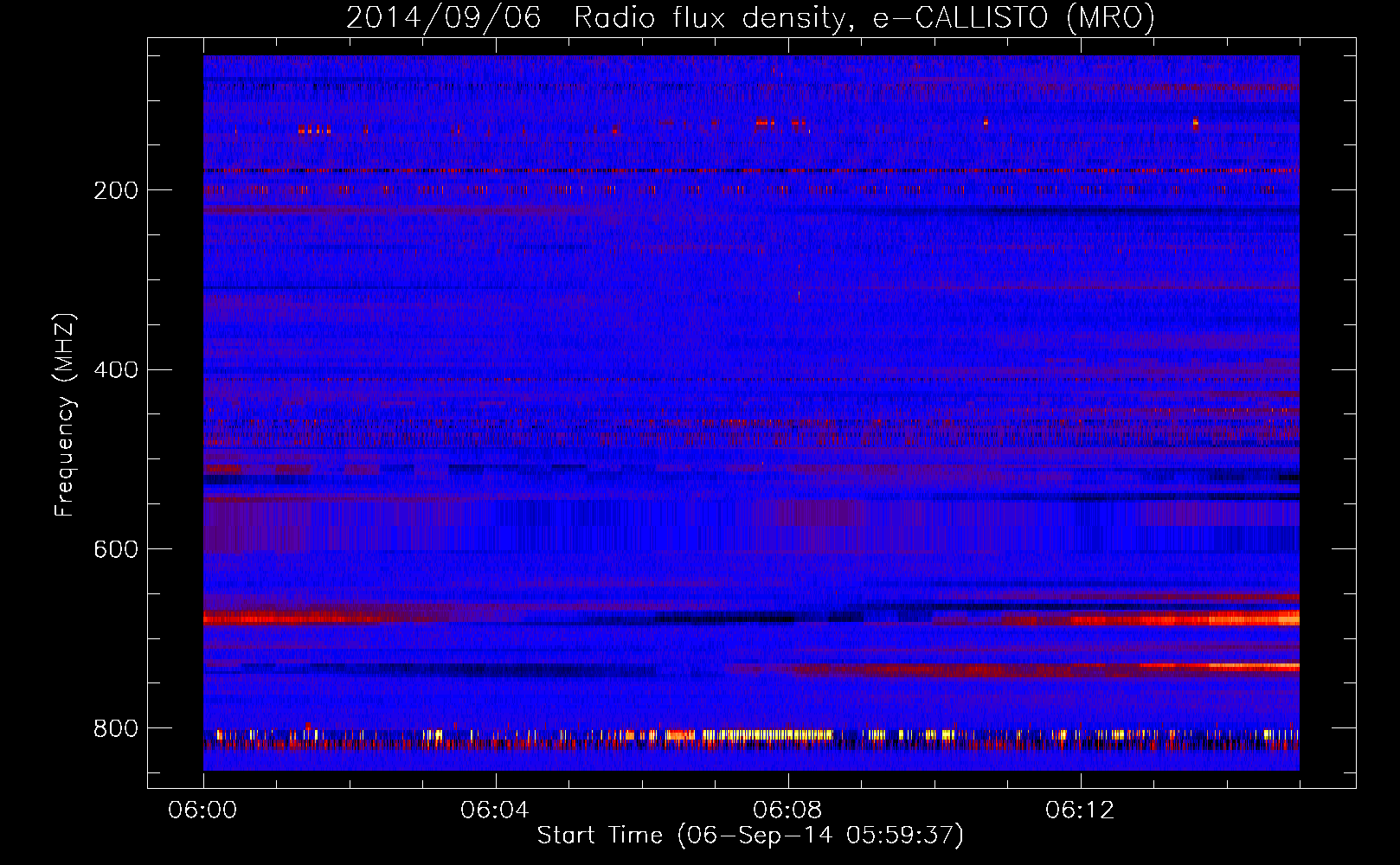Click the 'Frequency (MHZ)' axis label

[x=65, y=415]
